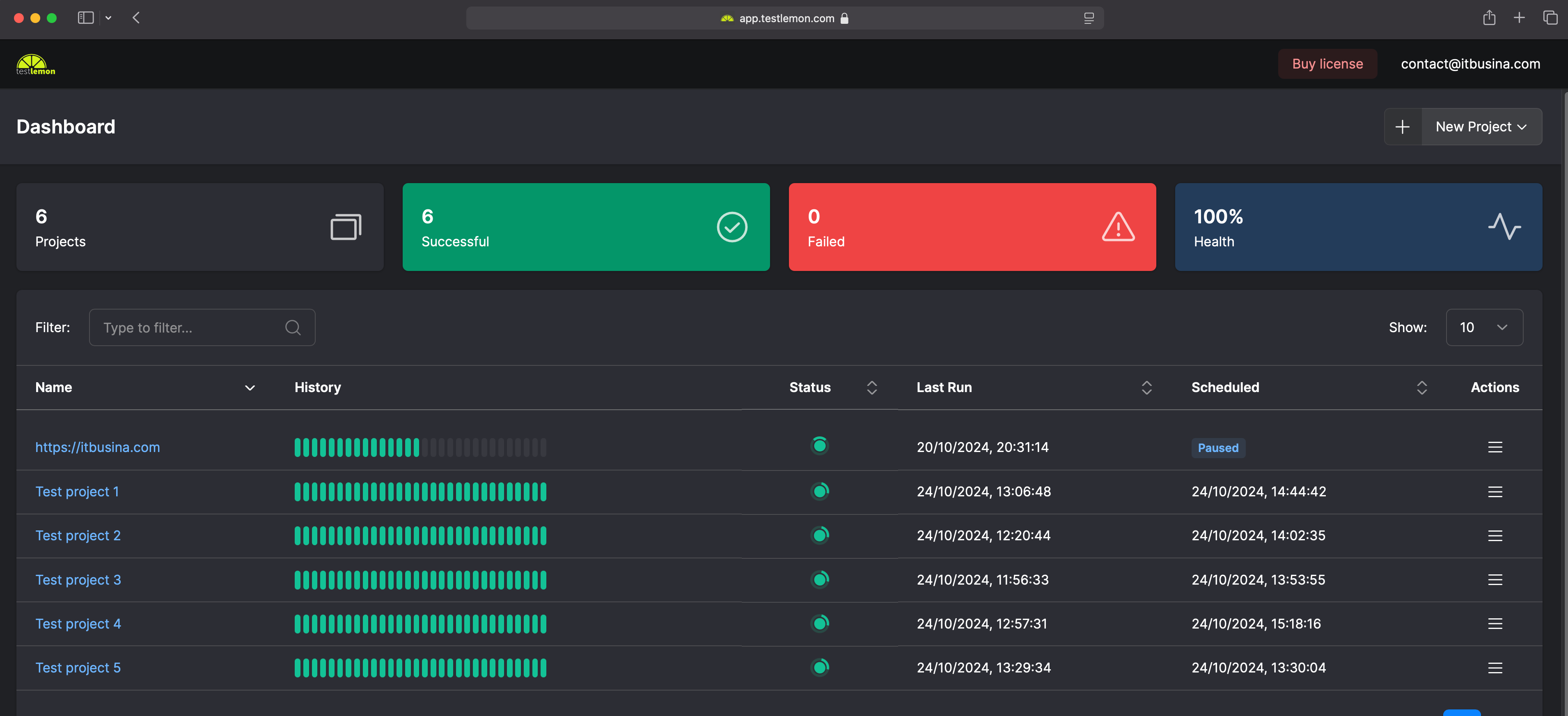Open the contact@itbusina.com account menu
This screenshot has width=1568, height=716.
point(1470,64)
